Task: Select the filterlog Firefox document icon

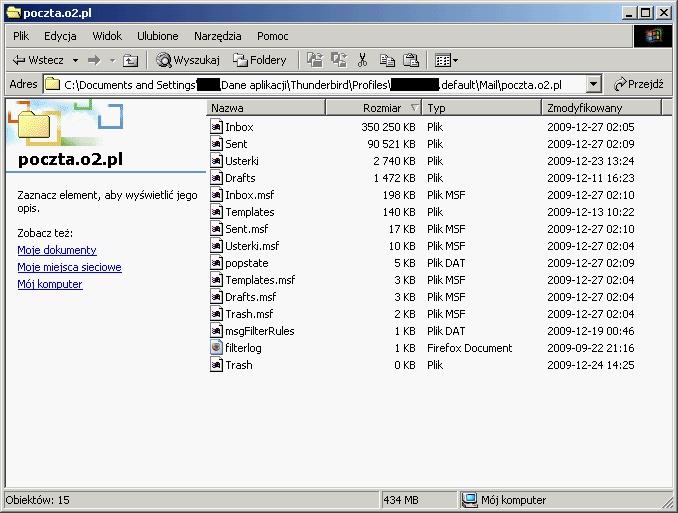Action: [216, 347]
